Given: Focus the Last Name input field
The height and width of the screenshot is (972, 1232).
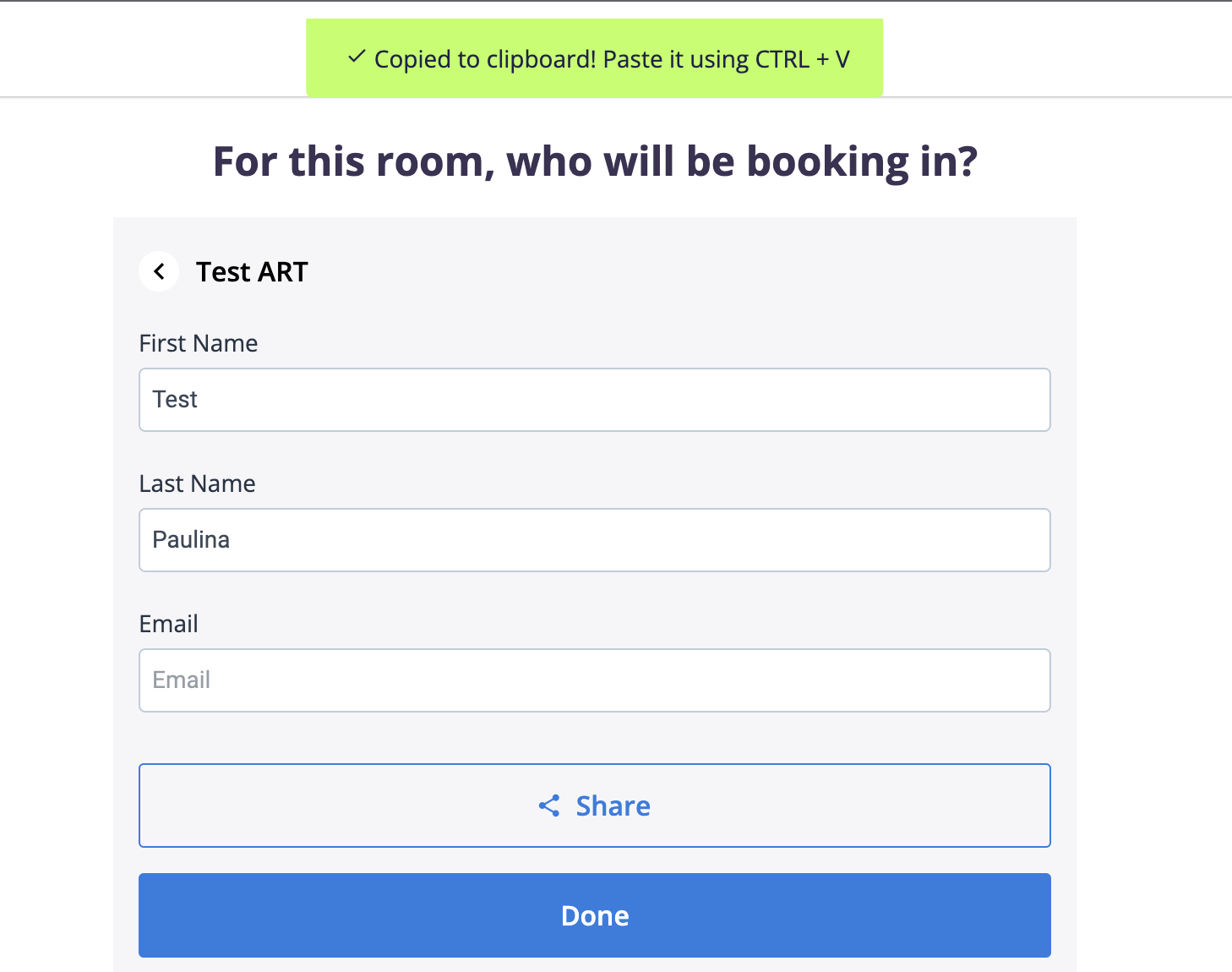Looking at the screenshot, I should point(594,540).
